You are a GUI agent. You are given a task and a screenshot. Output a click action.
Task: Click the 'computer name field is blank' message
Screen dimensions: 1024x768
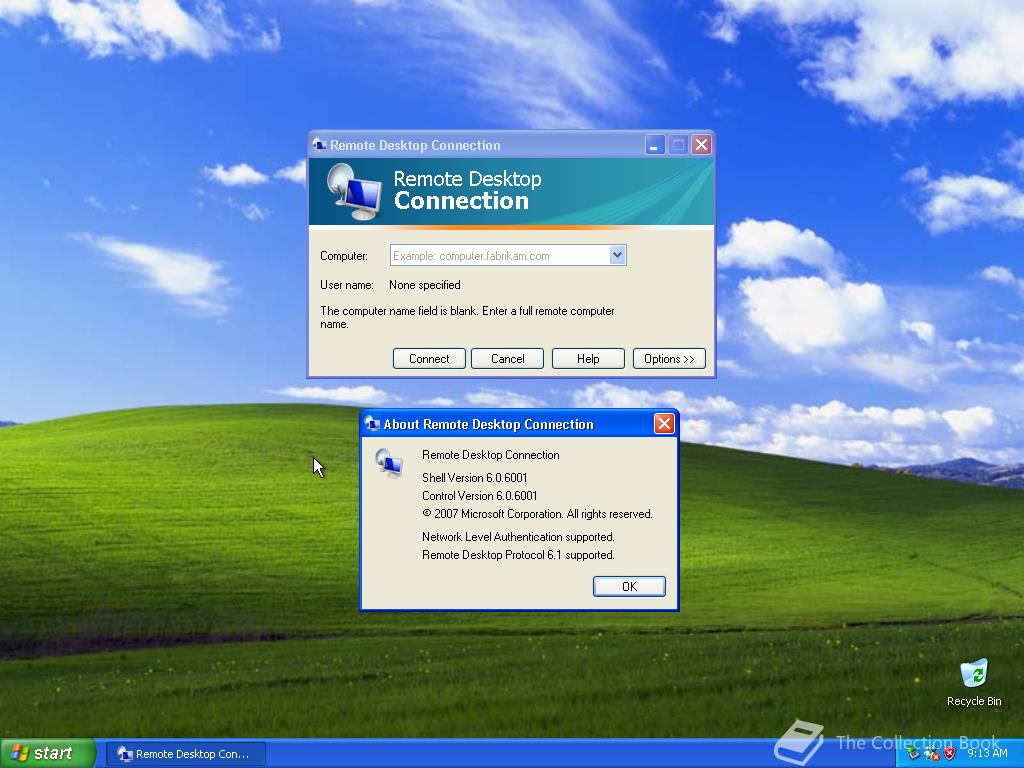tap(467, 317)
